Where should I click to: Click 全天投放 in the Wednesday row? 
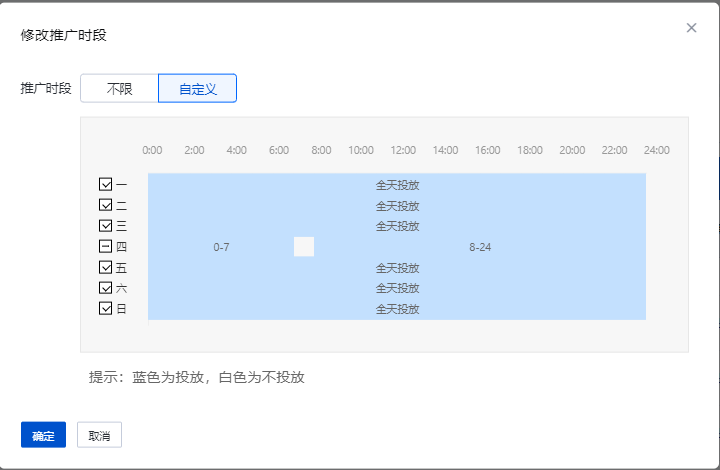click(398, 226)
